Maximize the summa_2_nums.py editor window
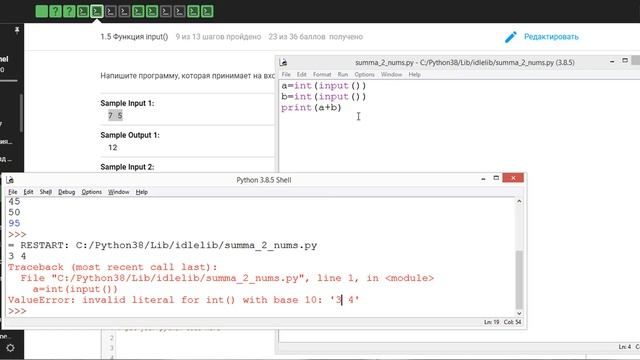Screen dimensions: 640x360 pos(625,61)
